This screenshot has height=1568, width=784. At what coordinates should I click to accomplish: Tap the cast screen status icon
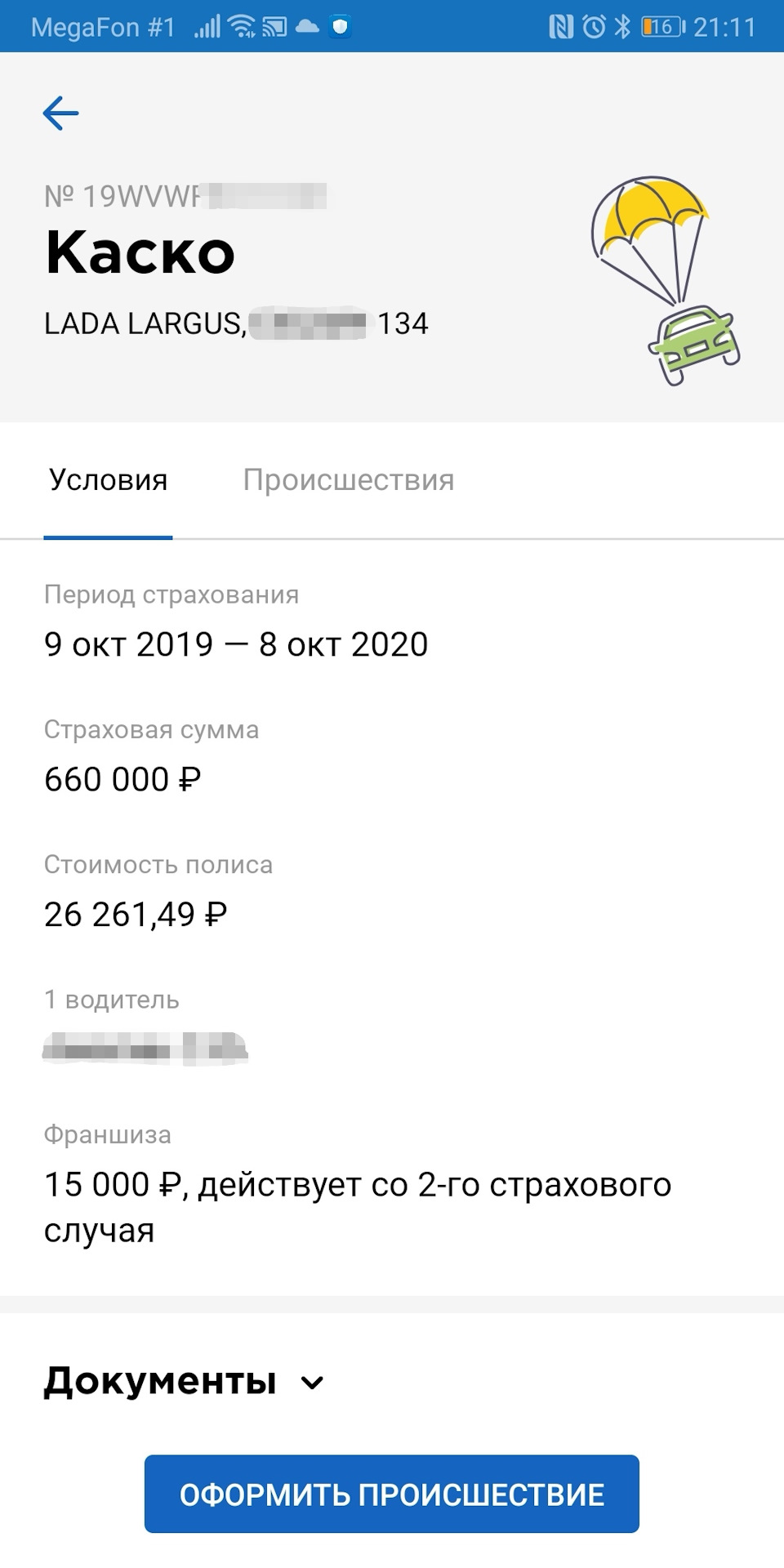[275, 27]
